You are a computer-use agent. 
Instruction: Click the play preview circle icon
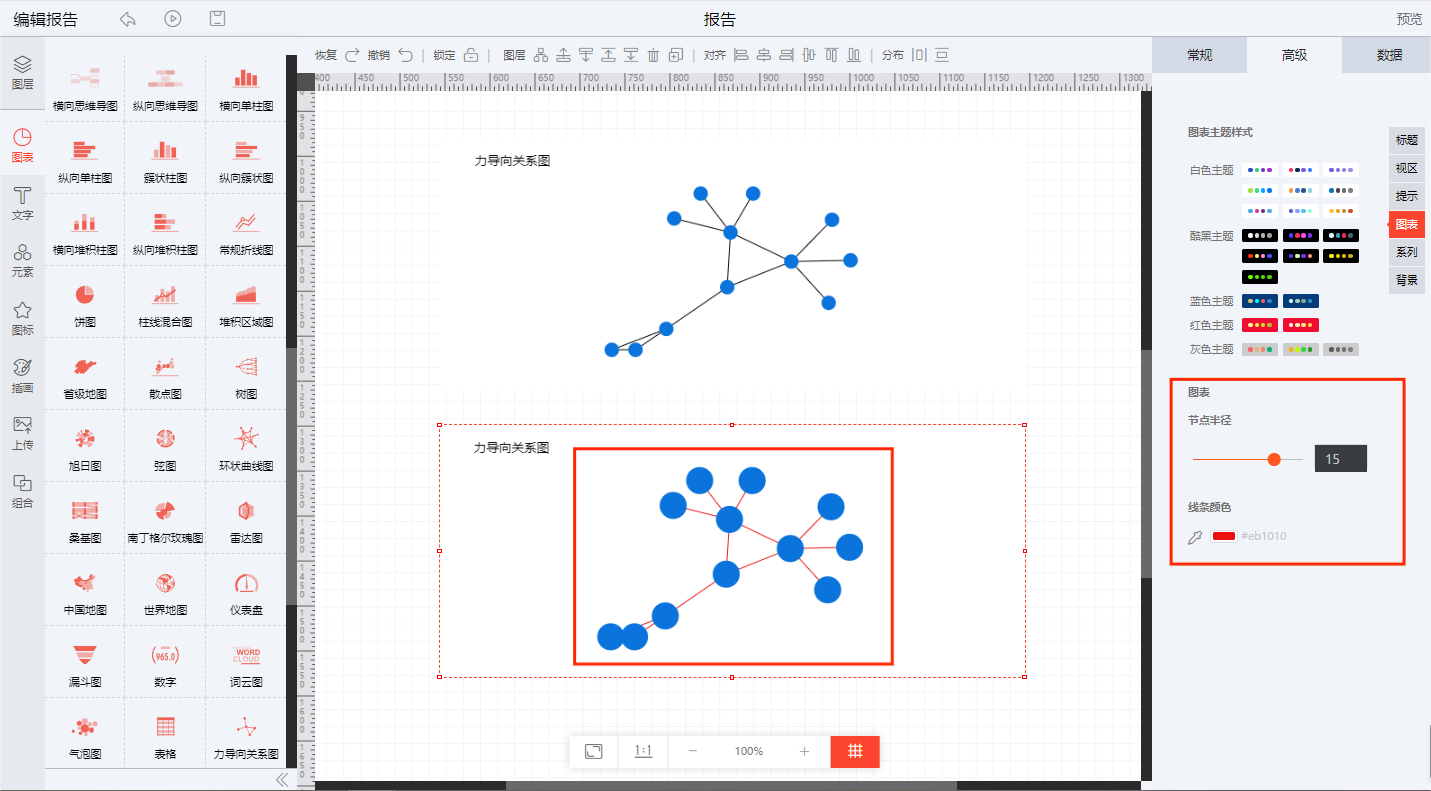click(x=173, y=19)
